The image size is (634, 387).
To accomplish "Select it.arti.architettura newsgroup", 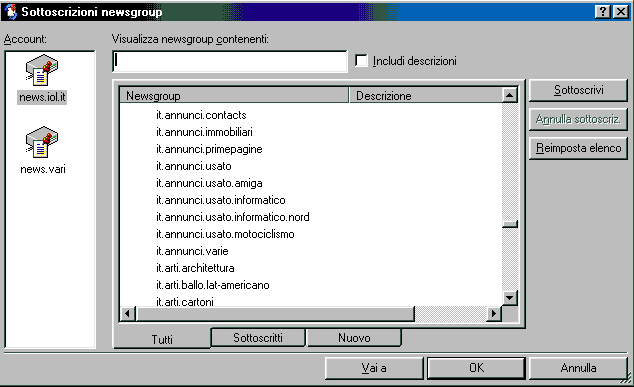I will click(195, 268).
